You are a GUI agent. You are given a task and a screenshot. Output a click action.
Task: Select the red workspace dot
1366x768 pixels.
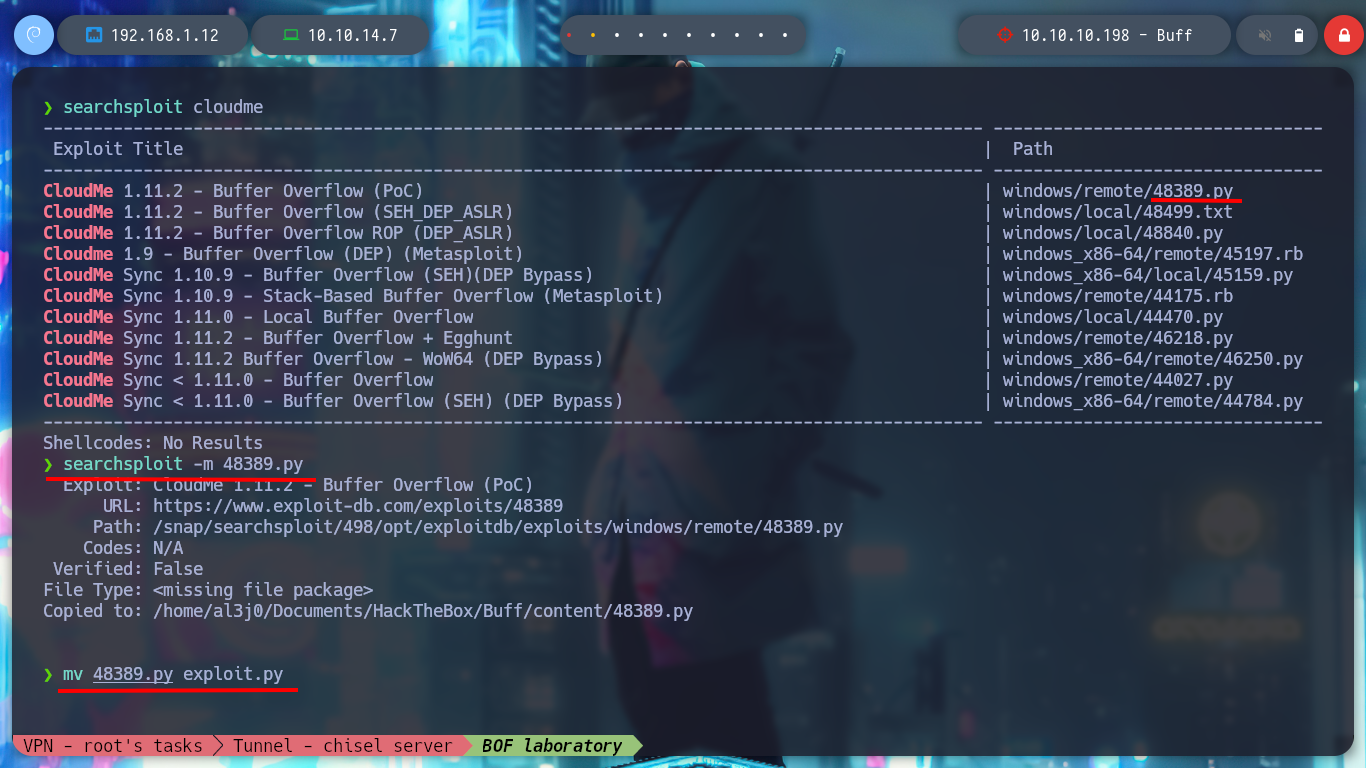click(x=569, y=35)
